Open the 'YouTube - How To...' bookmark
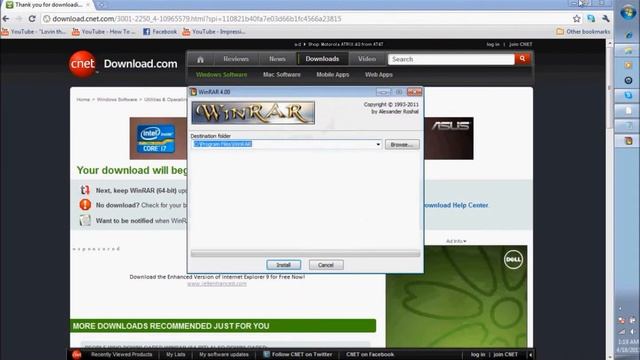This screenshot has height=360, width=640. coord(104,31)
